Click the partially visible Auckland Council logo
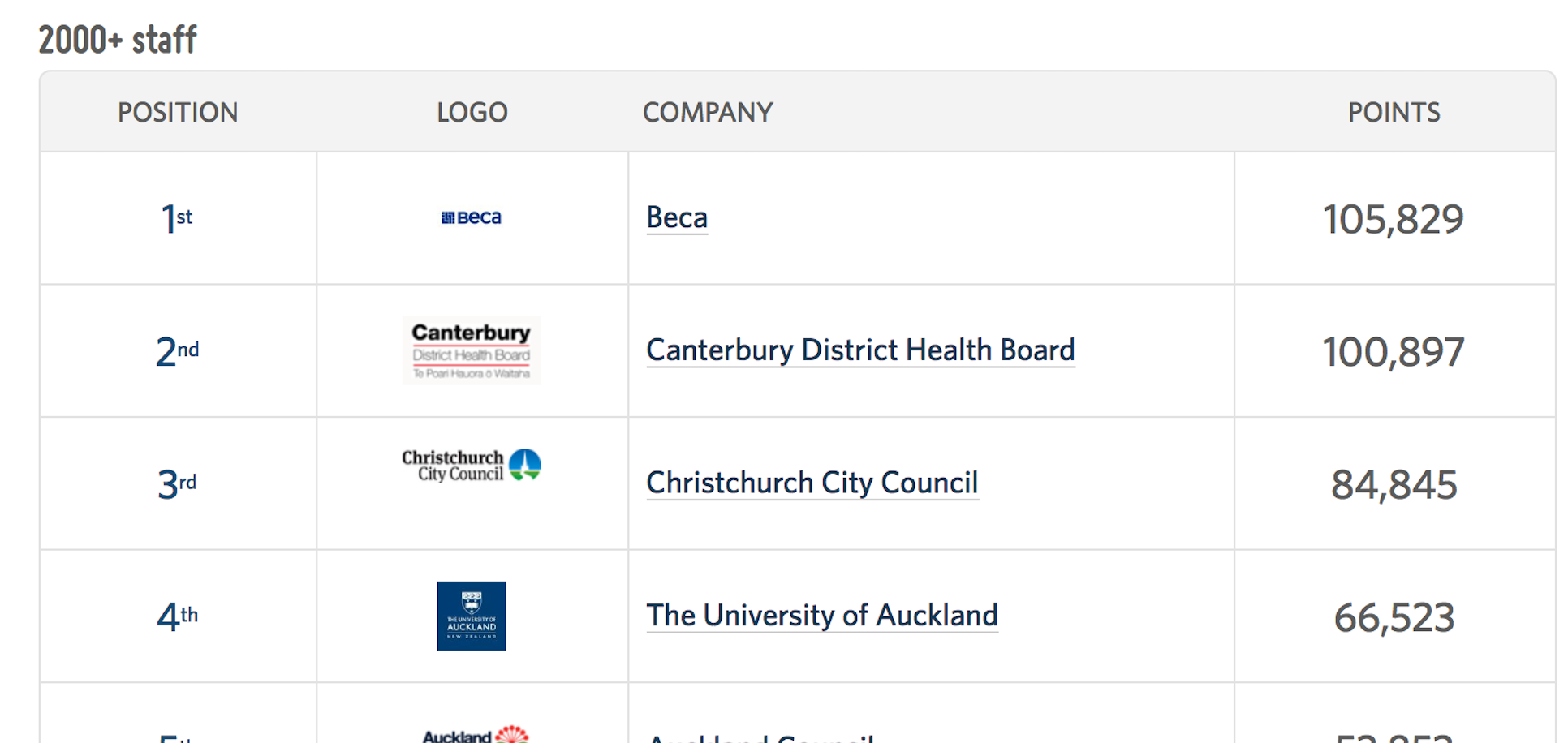Viewport: 1568px width, 743px height. point(476,734)
